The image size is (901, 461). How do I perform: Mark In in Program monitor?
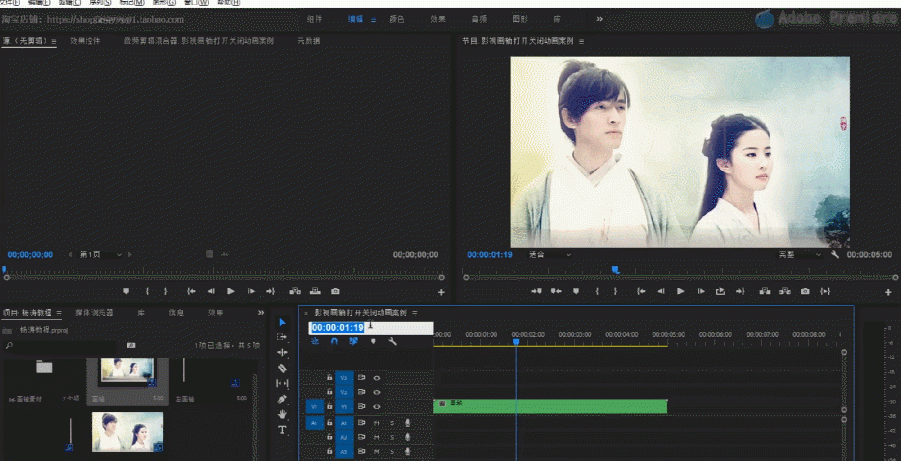tap(597, 291)
